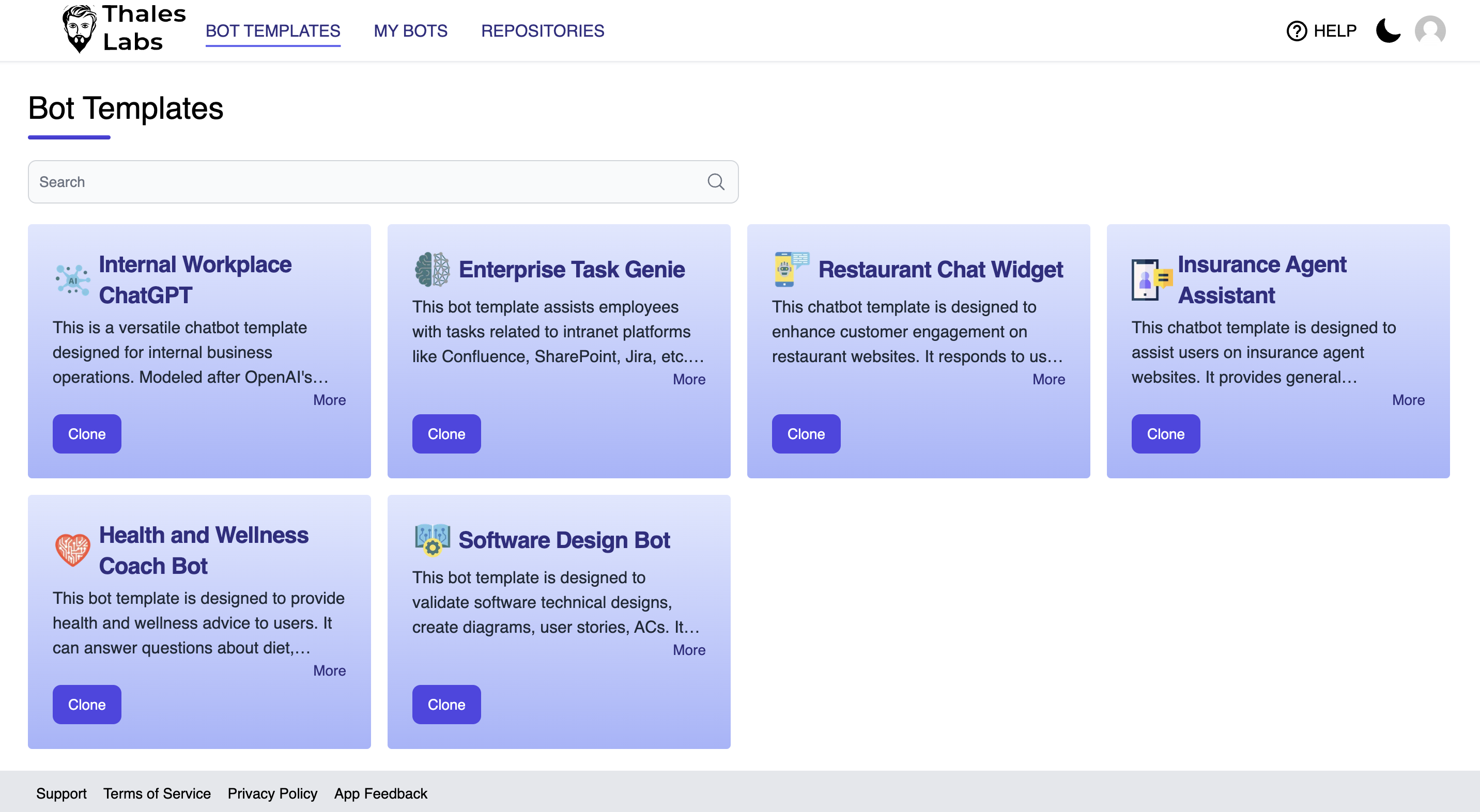This screenshot has height=812, width=1480.
Task: Click the Enterprise Task Genie brain icon
Action: (x=432, y=269)
